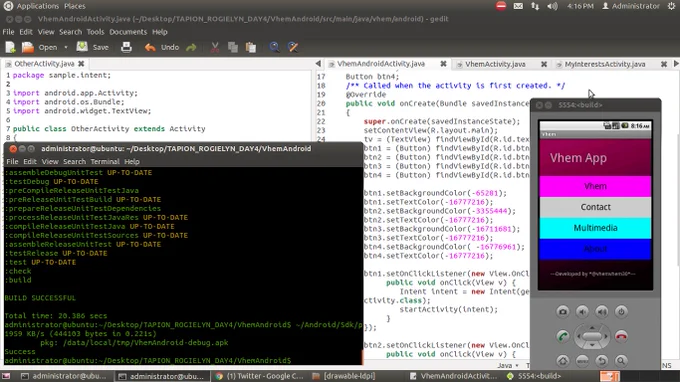Click the Print icon in gedit toolbar
The height and width of the screenshot is (382, 680).
click(126, 47)
